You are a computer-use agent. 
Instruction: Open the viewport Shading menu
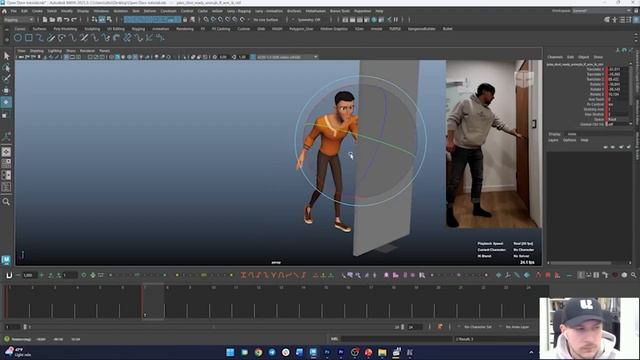[x=36, y=51]
